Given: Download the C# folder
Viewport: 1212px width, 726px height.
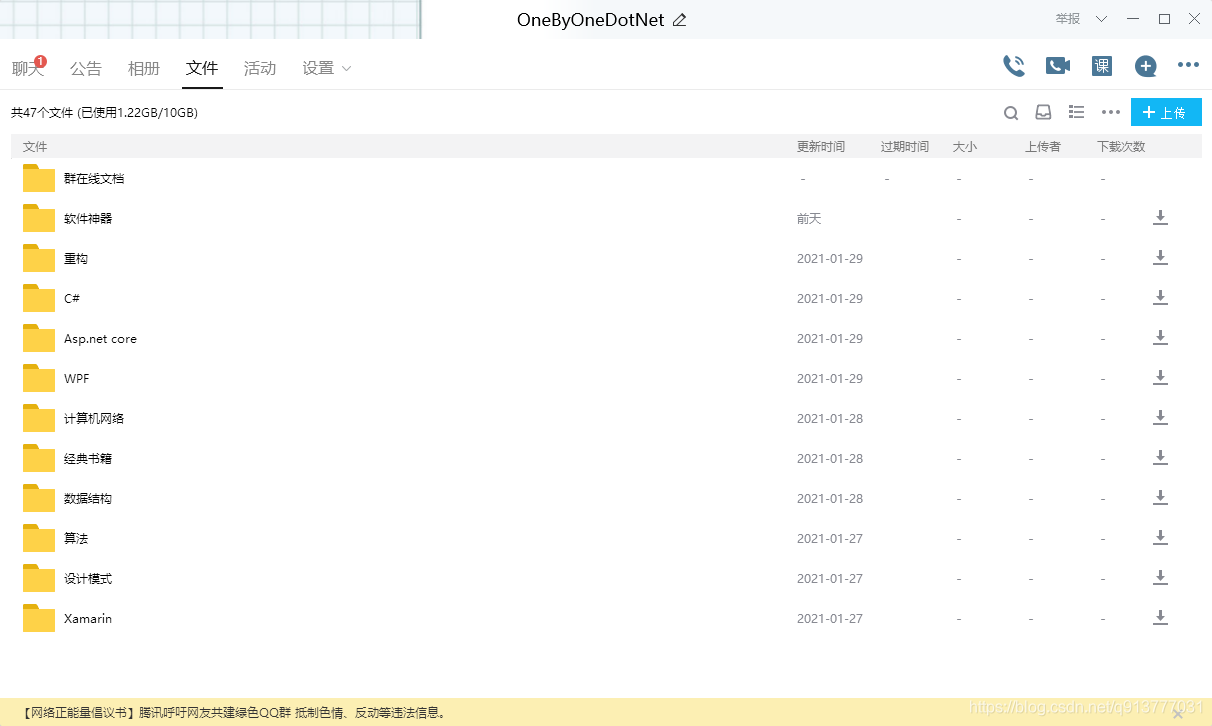Looking at the screenshot, I should (x=1160, y=298).
